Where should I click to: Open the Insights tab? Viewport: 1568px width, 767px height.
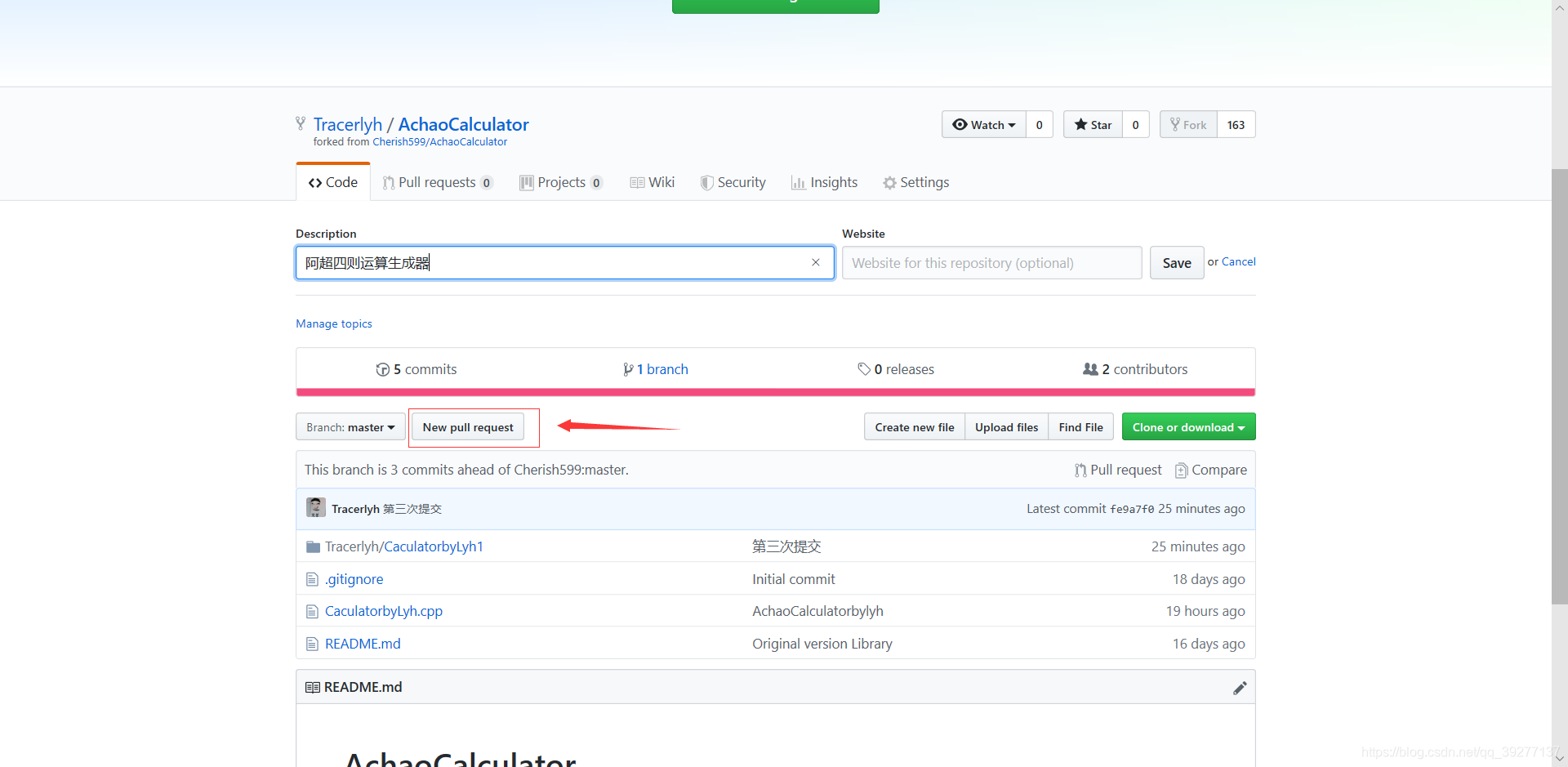pos(824,182)
